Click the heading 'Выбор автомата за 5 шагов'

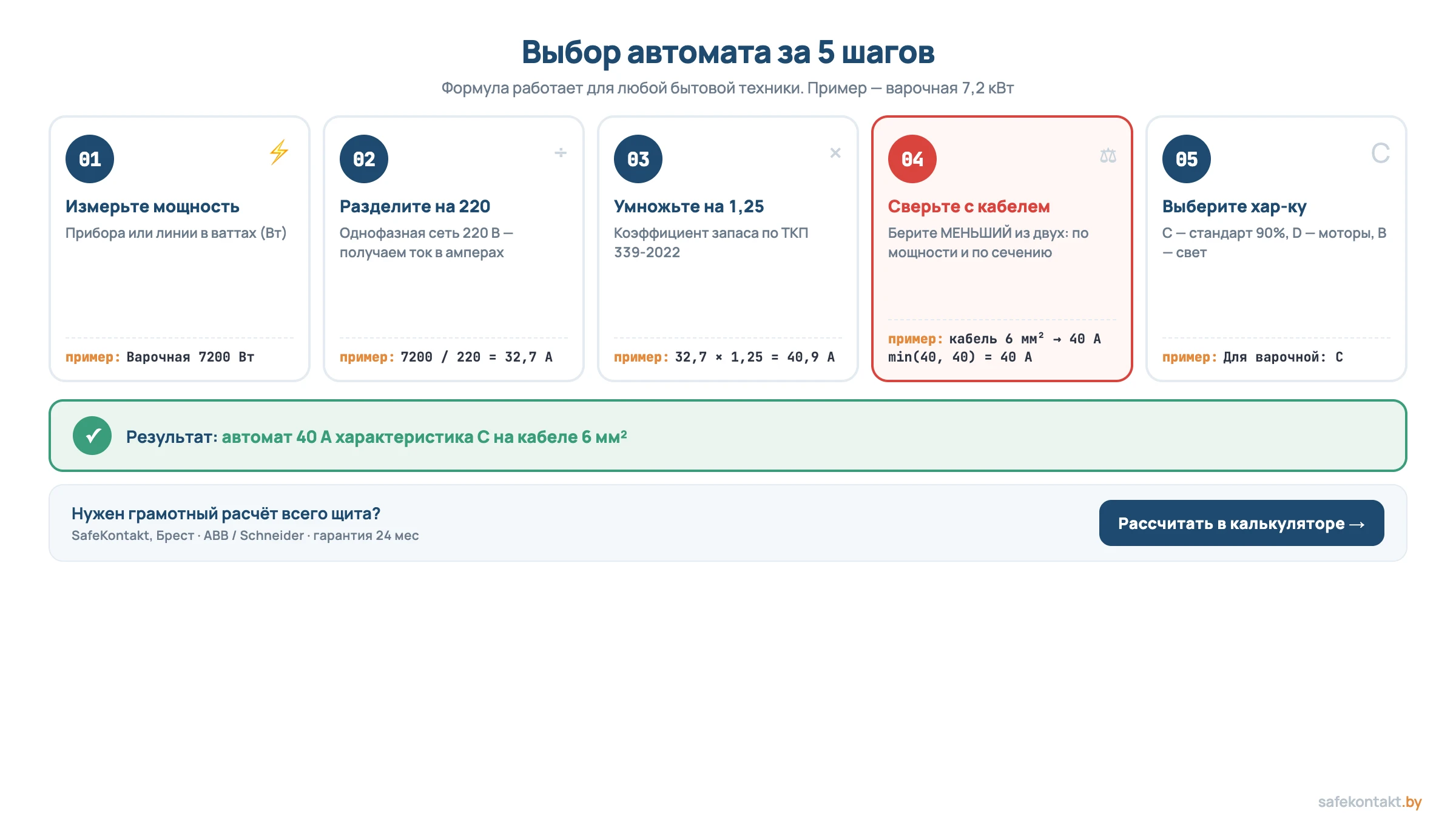(728, 52)
